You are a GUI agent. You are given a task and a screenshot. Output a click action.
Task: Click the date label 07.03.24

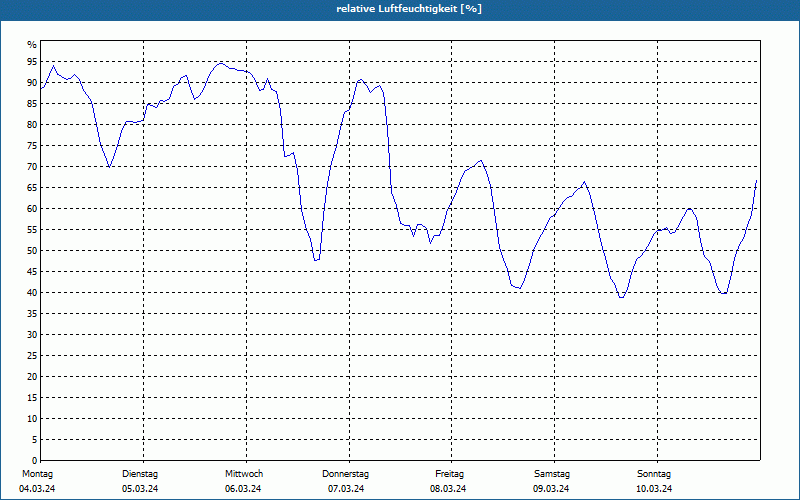pyautogui.click(x=346, y=489)
